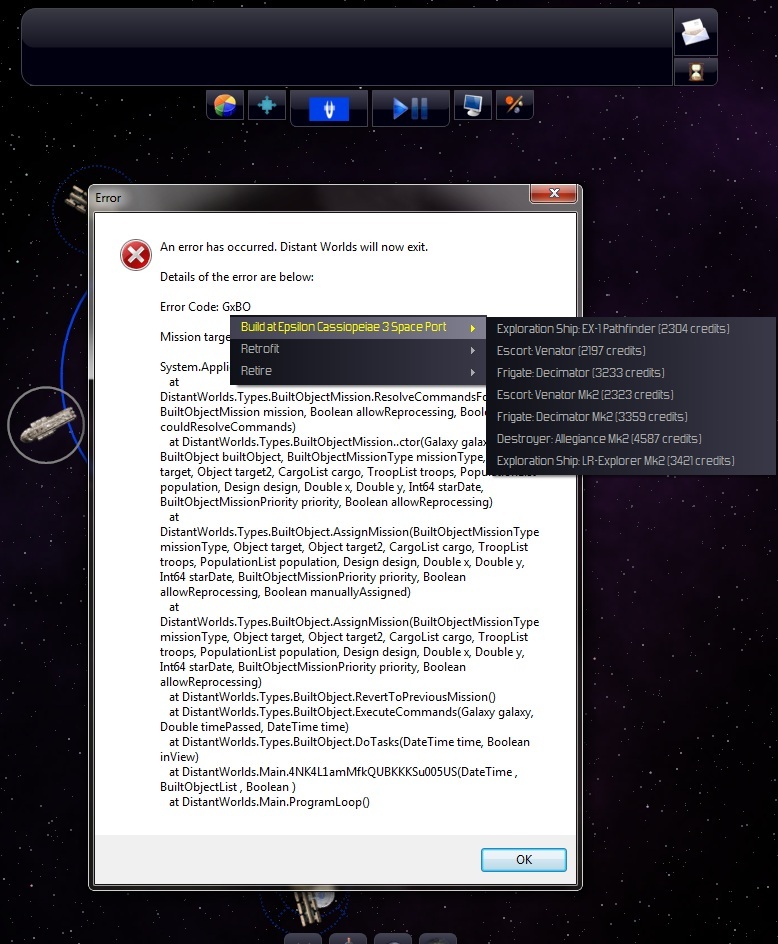Open the messages envelope icon

(x=695, y=31)
